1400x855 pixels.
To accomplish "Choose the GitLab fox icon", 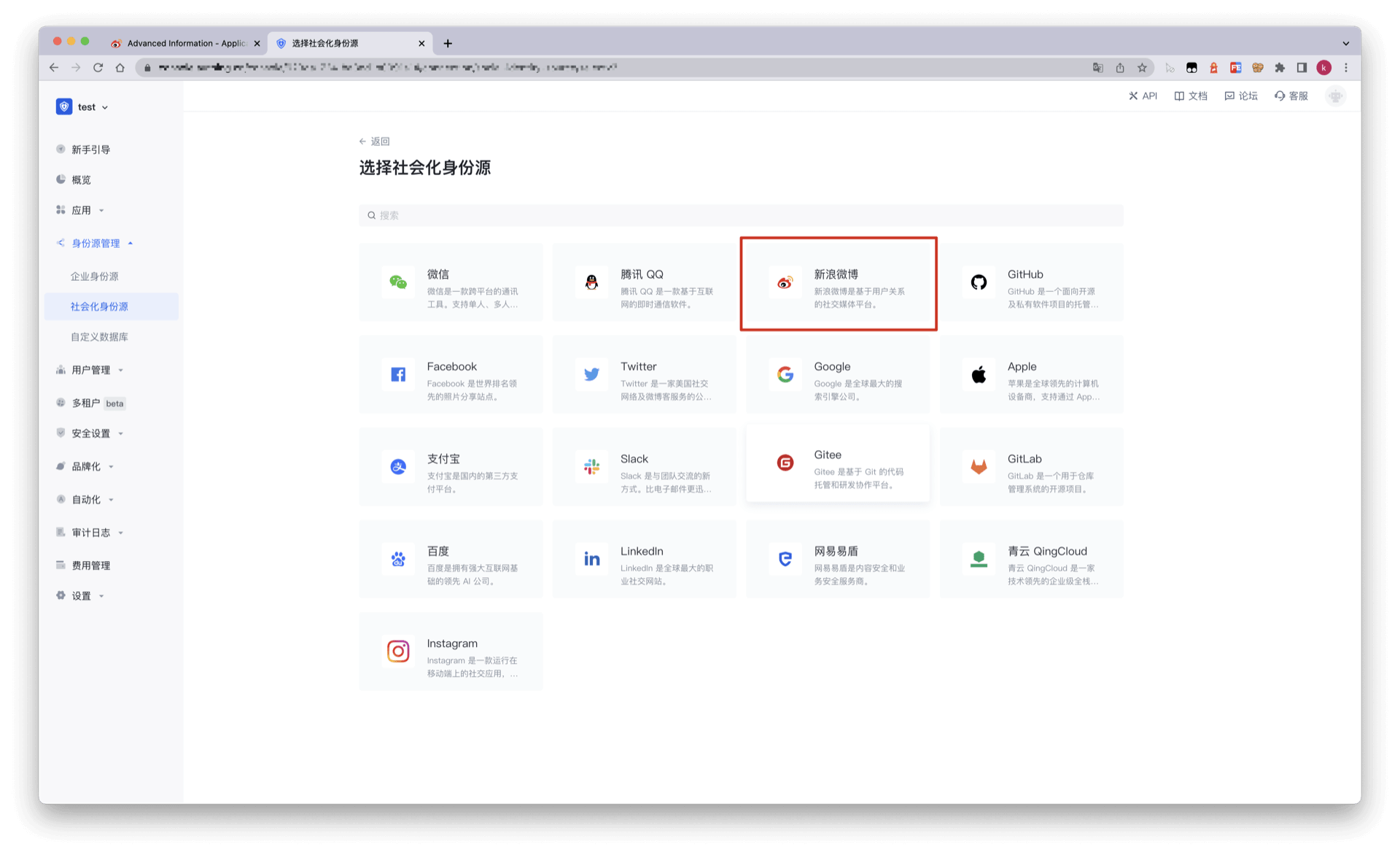I will [979, 467].
